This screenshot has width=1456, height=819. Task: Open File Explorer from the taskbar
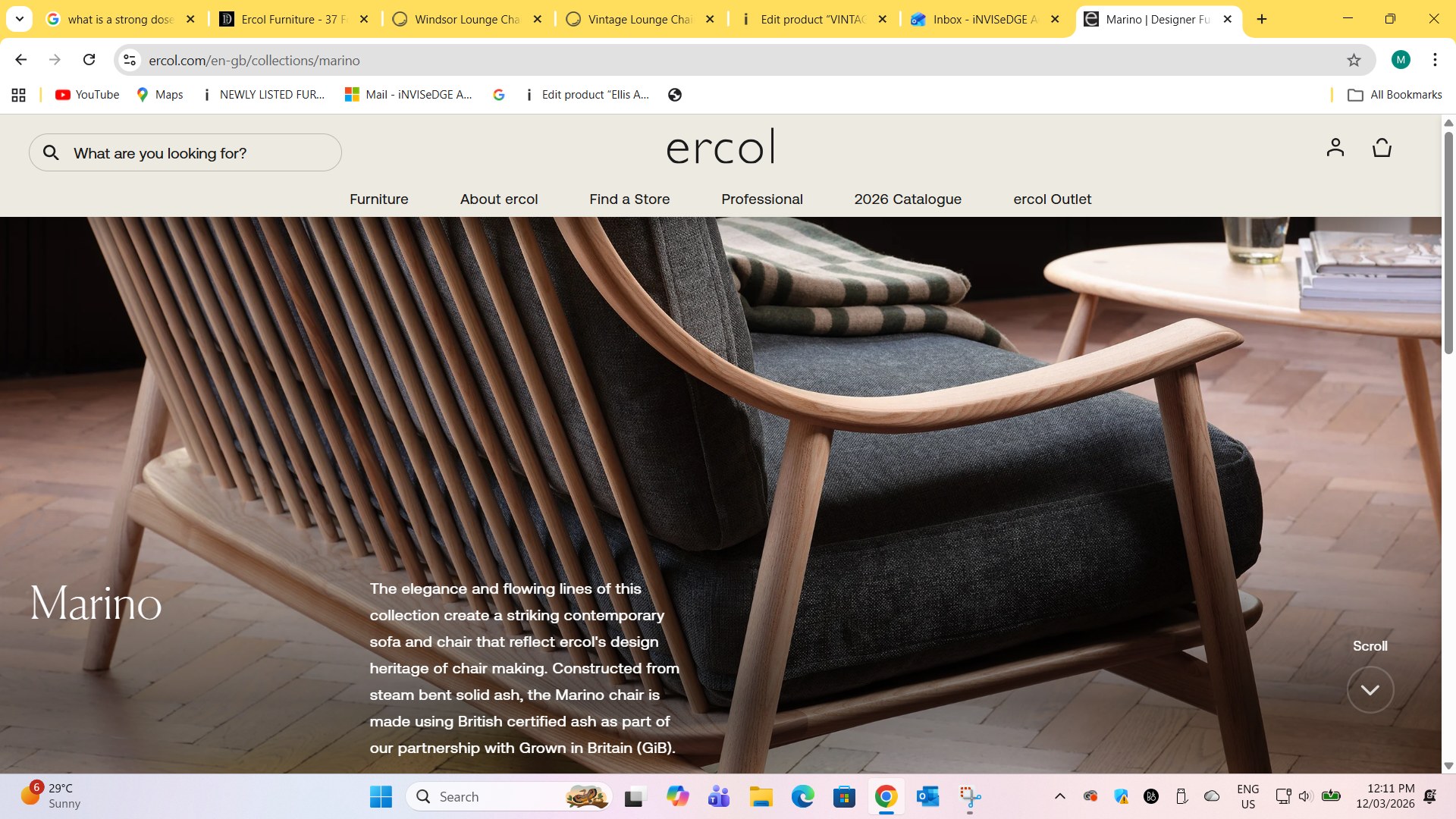click(761, 796)
